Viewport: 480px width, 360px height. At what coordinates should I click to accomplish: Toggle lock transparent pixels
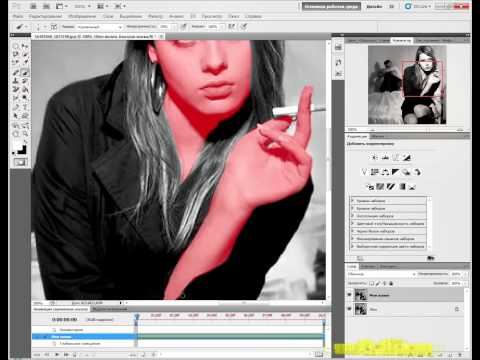pyautogui.click(x=372, y=283)
